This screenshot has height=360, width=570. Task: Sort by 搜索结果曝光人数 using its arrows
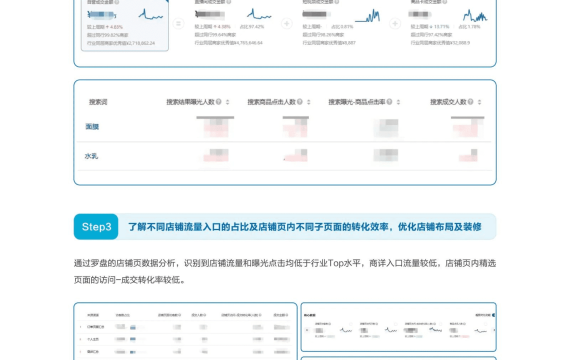coord(228,102)
